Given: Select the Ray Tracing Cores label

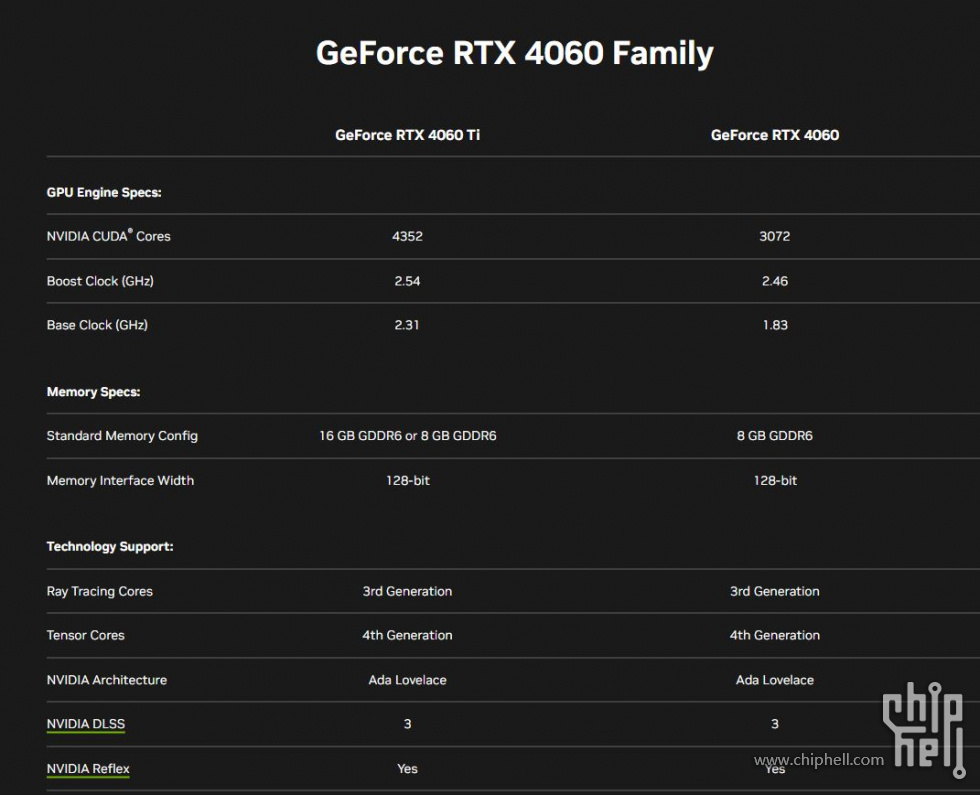Looking at the screenshot, I should [99, 591].
